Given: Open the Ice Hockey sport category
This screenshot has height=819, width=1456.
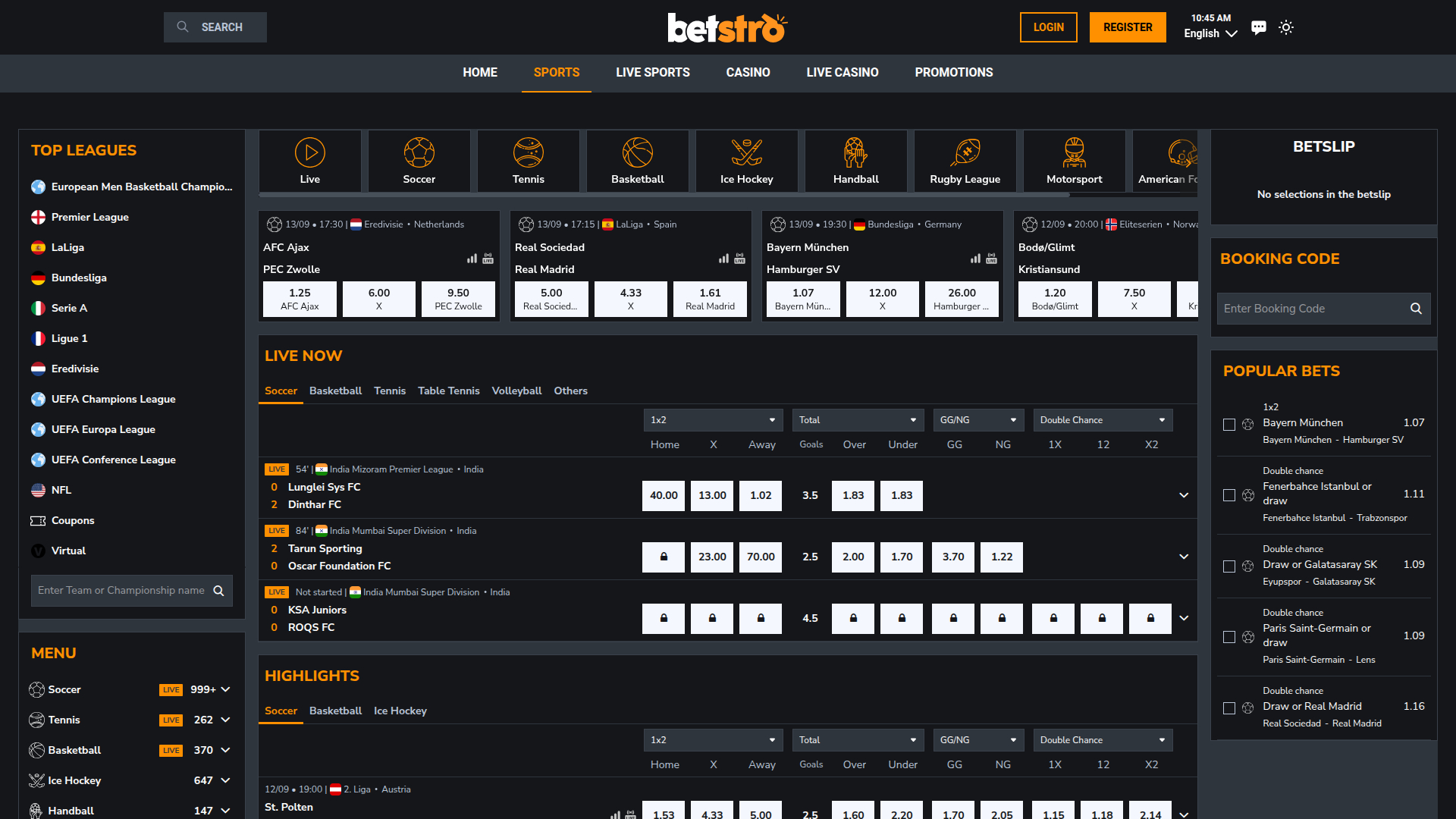Looking at the screenshot, I should point(746,159).
